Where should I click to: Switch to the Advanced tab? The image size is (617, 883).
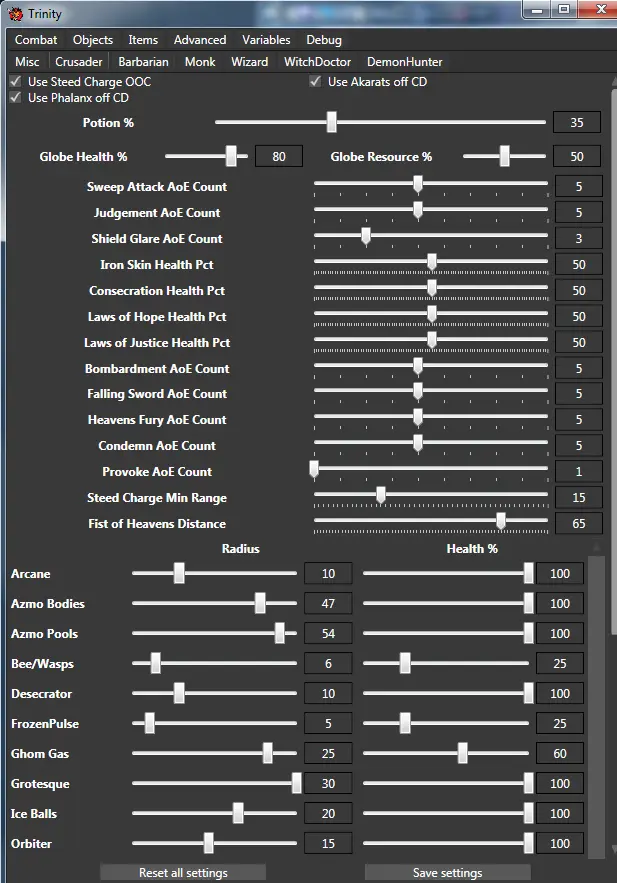pos(200,40)
